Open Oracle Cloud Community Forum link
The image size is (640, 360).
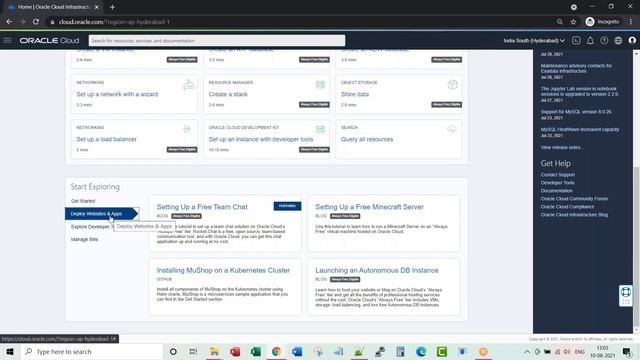click(574, 199)
